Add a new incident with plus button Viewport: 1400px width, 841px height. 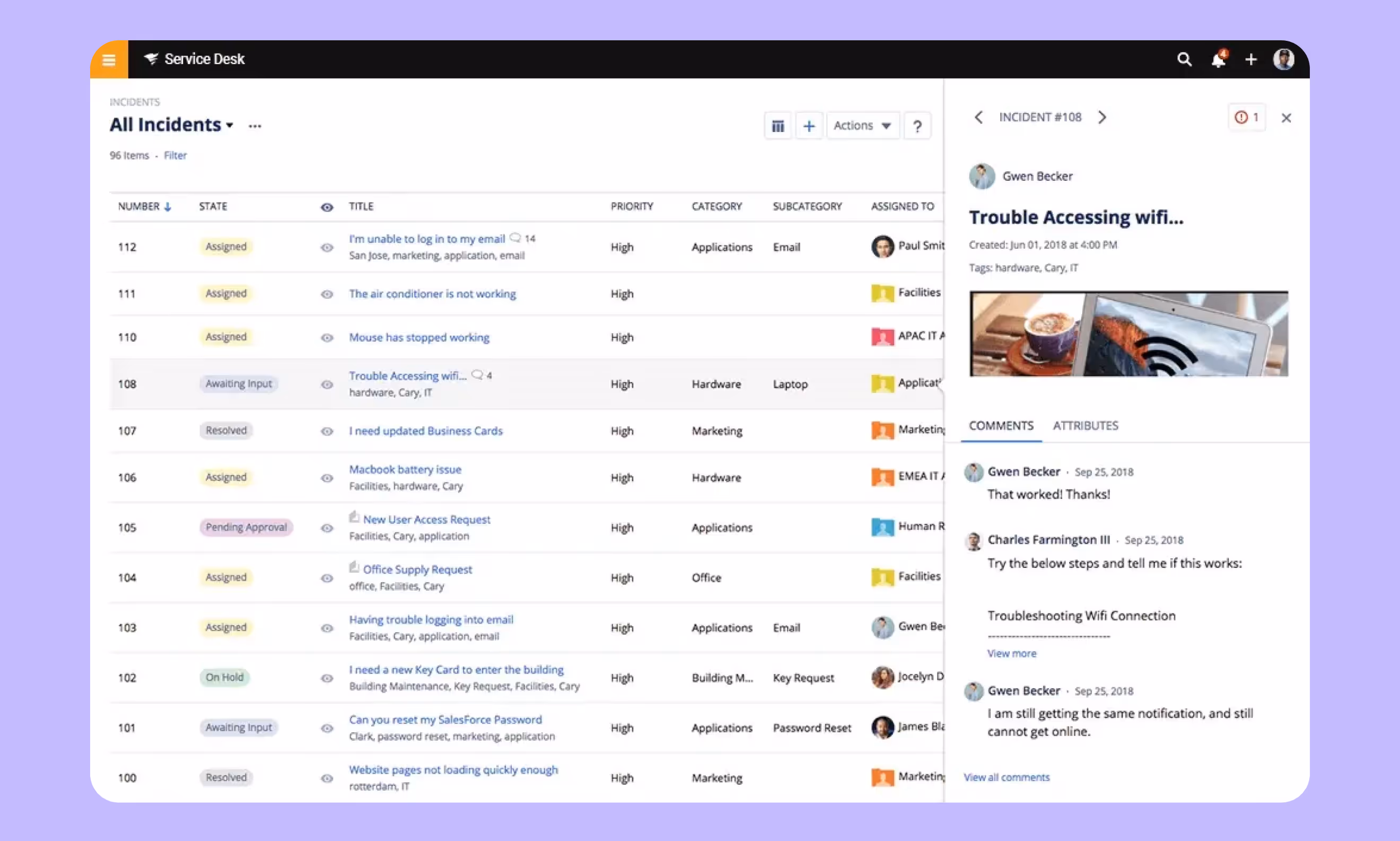click(809, 126)
